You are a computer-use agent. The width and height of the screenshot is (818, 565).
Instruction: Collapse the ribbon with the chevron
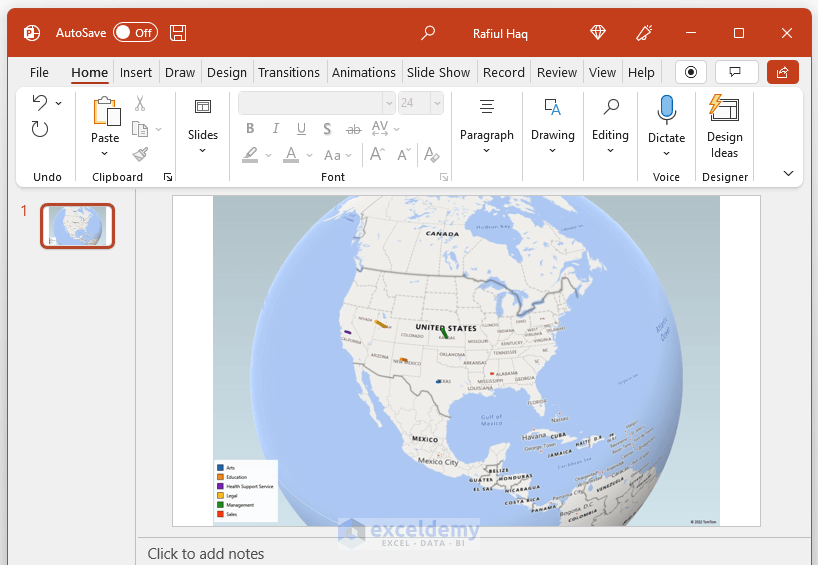[x=788, y=173]
